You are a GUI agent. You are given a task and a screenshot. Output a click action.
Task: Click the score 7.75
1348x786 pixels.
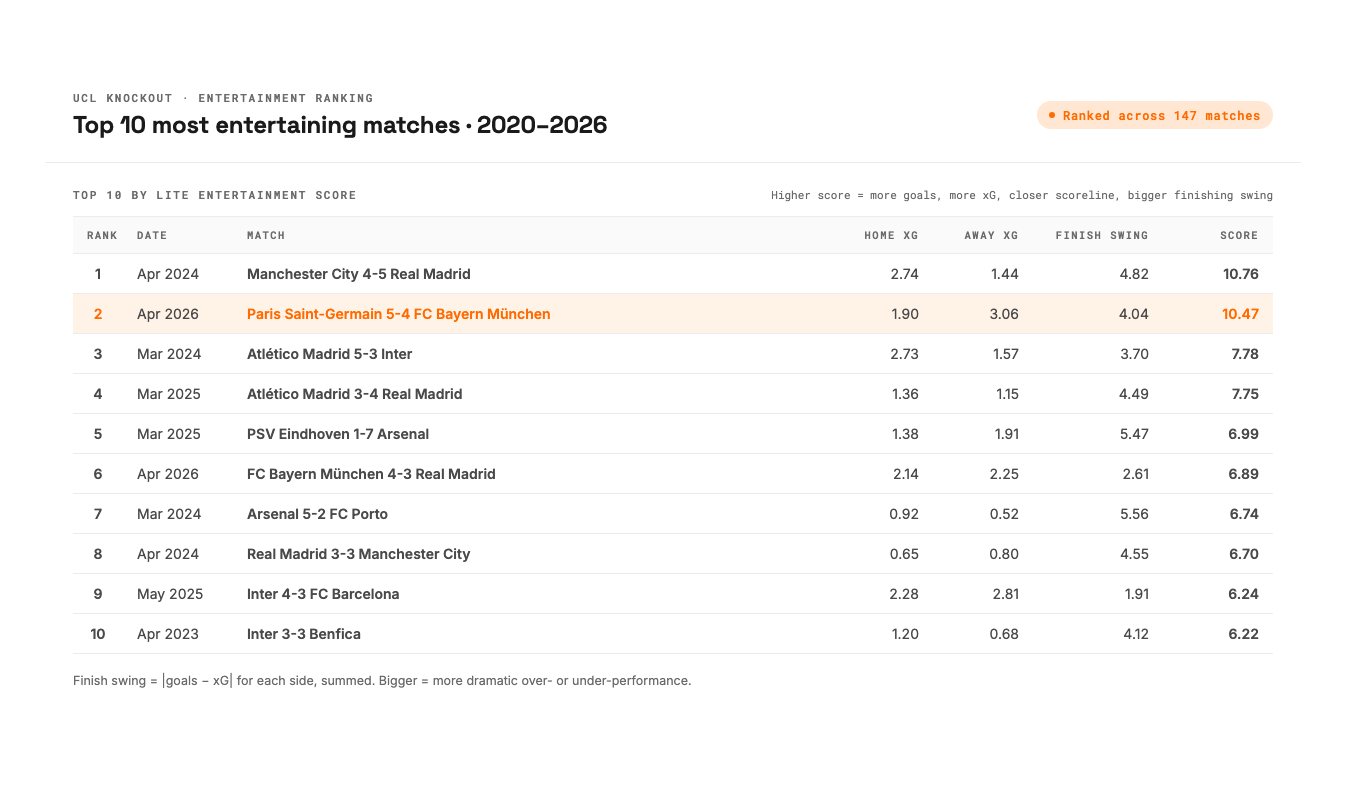pyautogui.click(x=1245, y=394)
